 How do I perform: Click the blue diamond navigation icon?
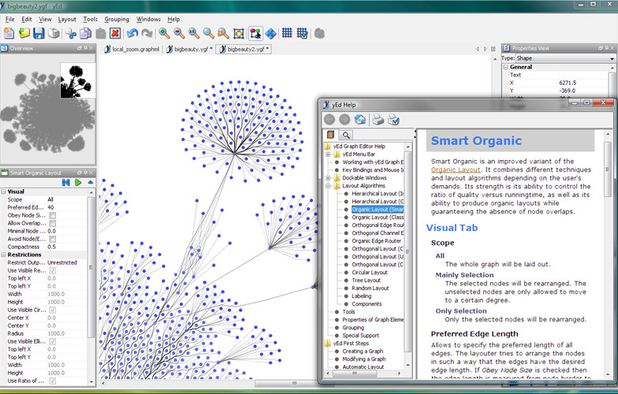click(271, 33)
